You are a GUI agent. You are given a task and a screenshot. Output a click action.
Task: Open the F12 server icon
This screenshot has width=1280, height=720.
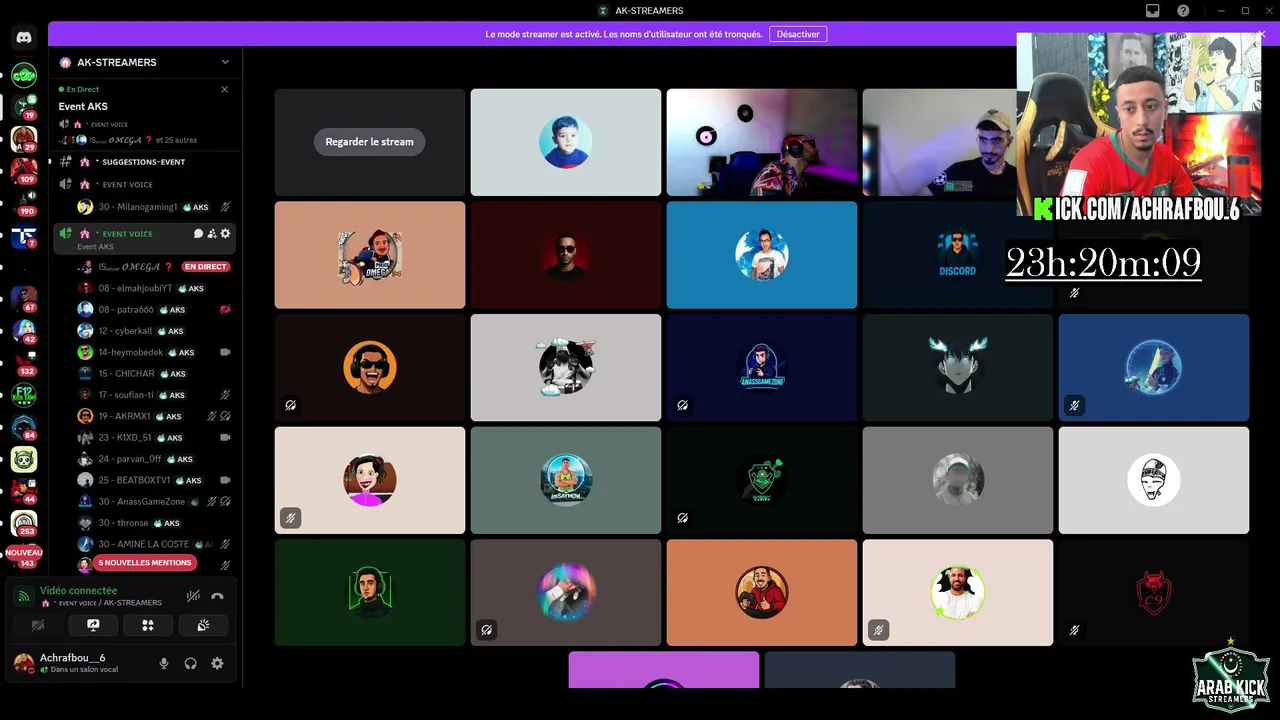coord(24,395)
